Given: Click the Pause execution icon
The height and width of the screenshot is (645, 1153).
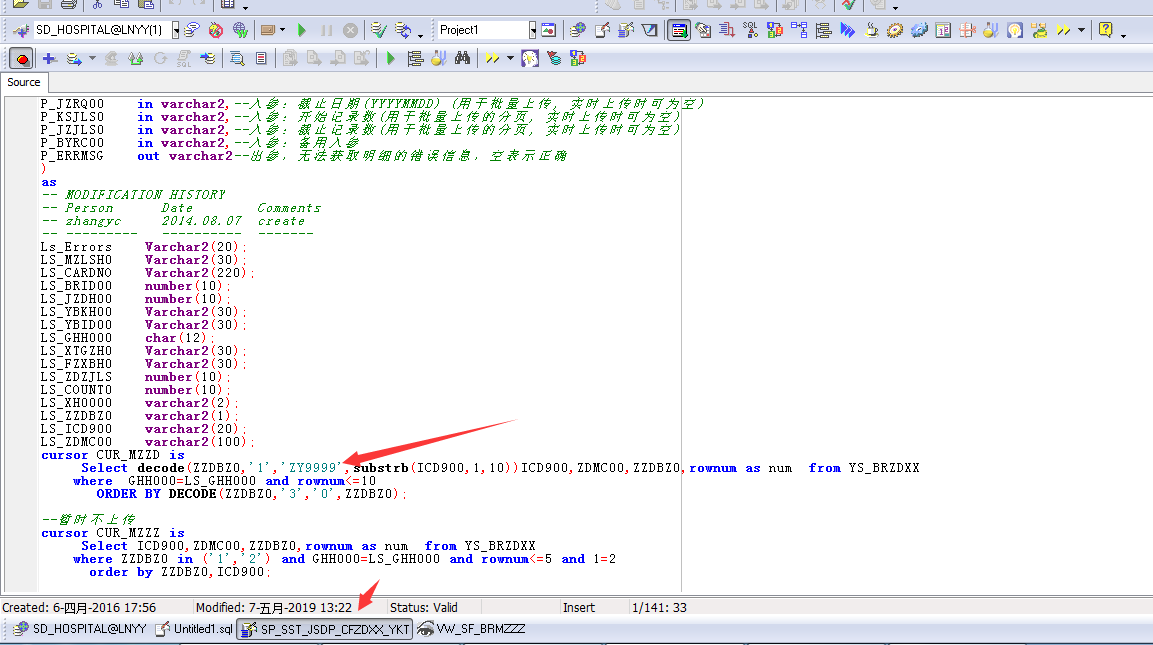Looking at the screenshot, I should coord(326,30).
